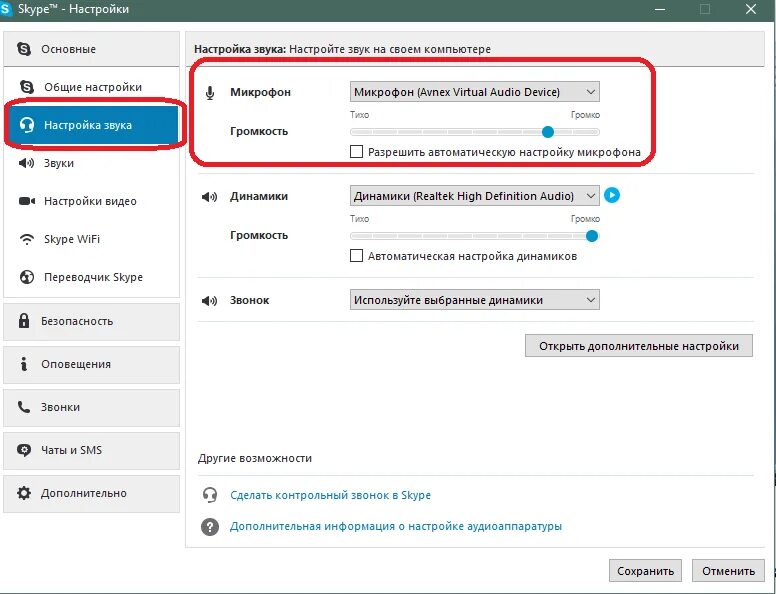The image size is (776, 594).
Task: Open the Динамики device dropdown
Action: click(x=475, y=196)
